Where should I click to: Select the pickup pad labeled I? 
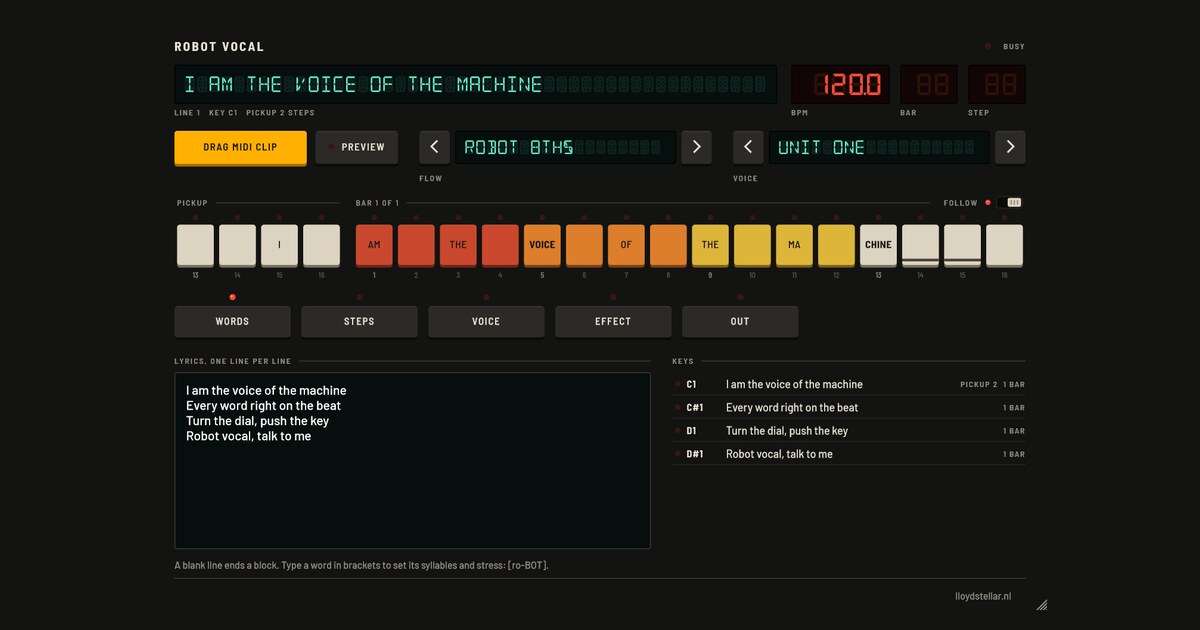tap(279, 245)
